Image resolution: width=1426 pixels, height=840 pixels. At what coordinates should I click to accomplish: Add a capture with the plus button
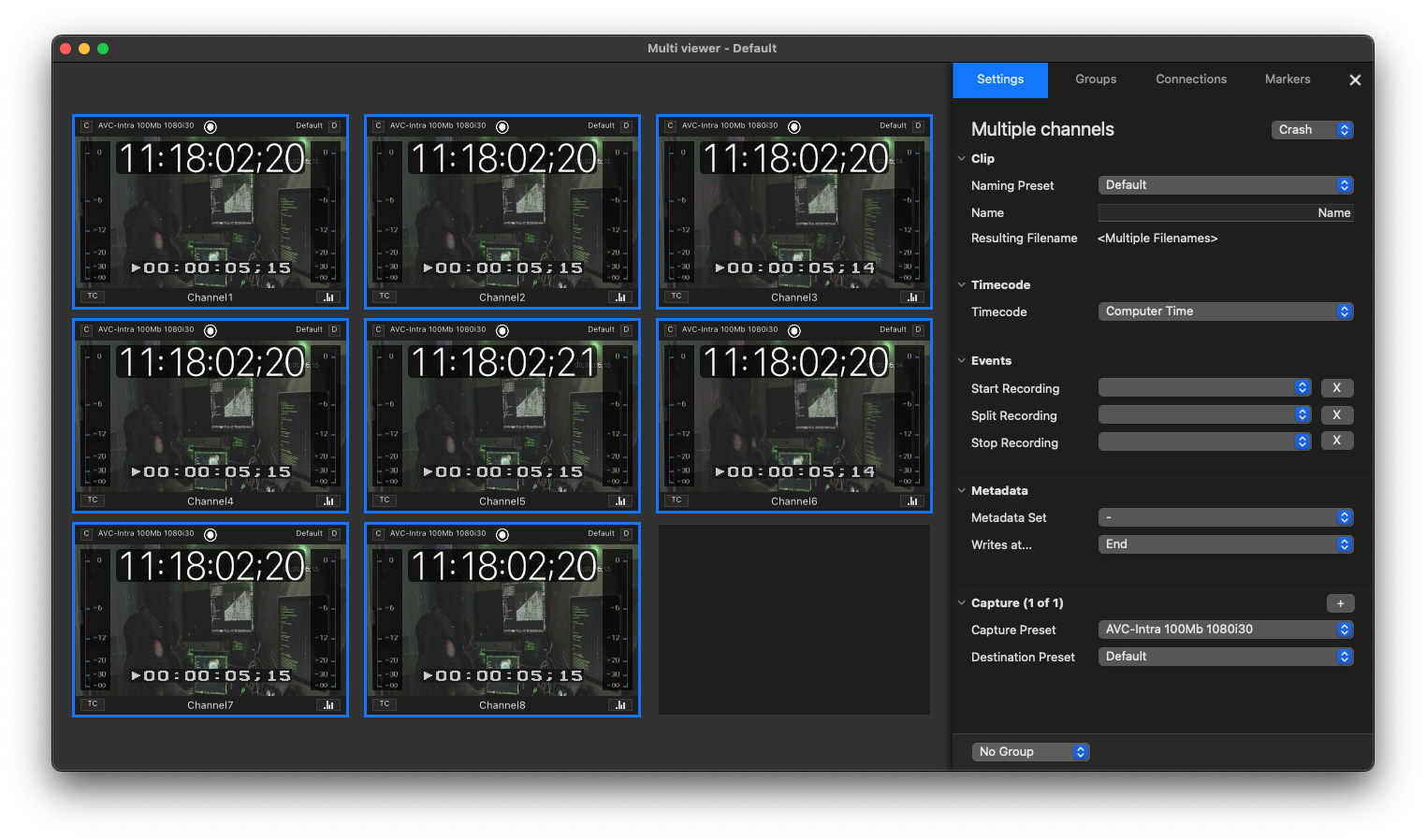pos(1340,604)
